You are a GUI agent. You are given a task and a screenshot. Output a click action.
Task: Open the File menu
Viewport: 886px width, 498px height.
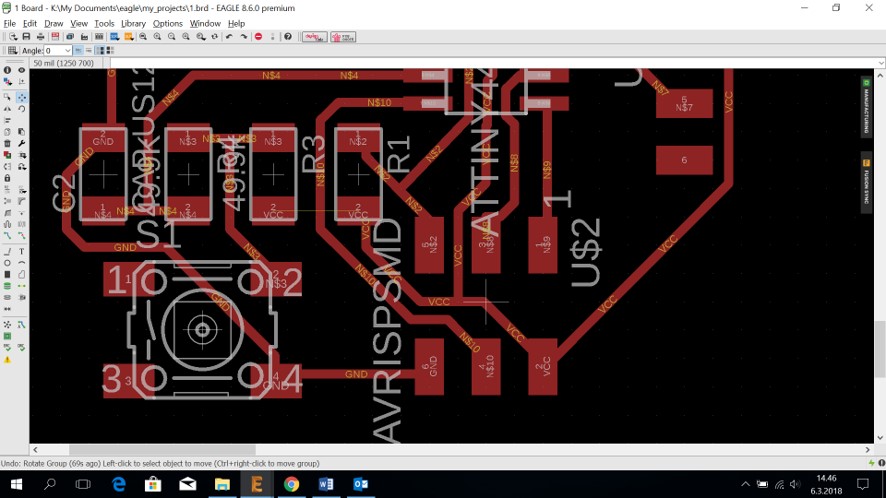pyautogui.click(x=10, y=23)
